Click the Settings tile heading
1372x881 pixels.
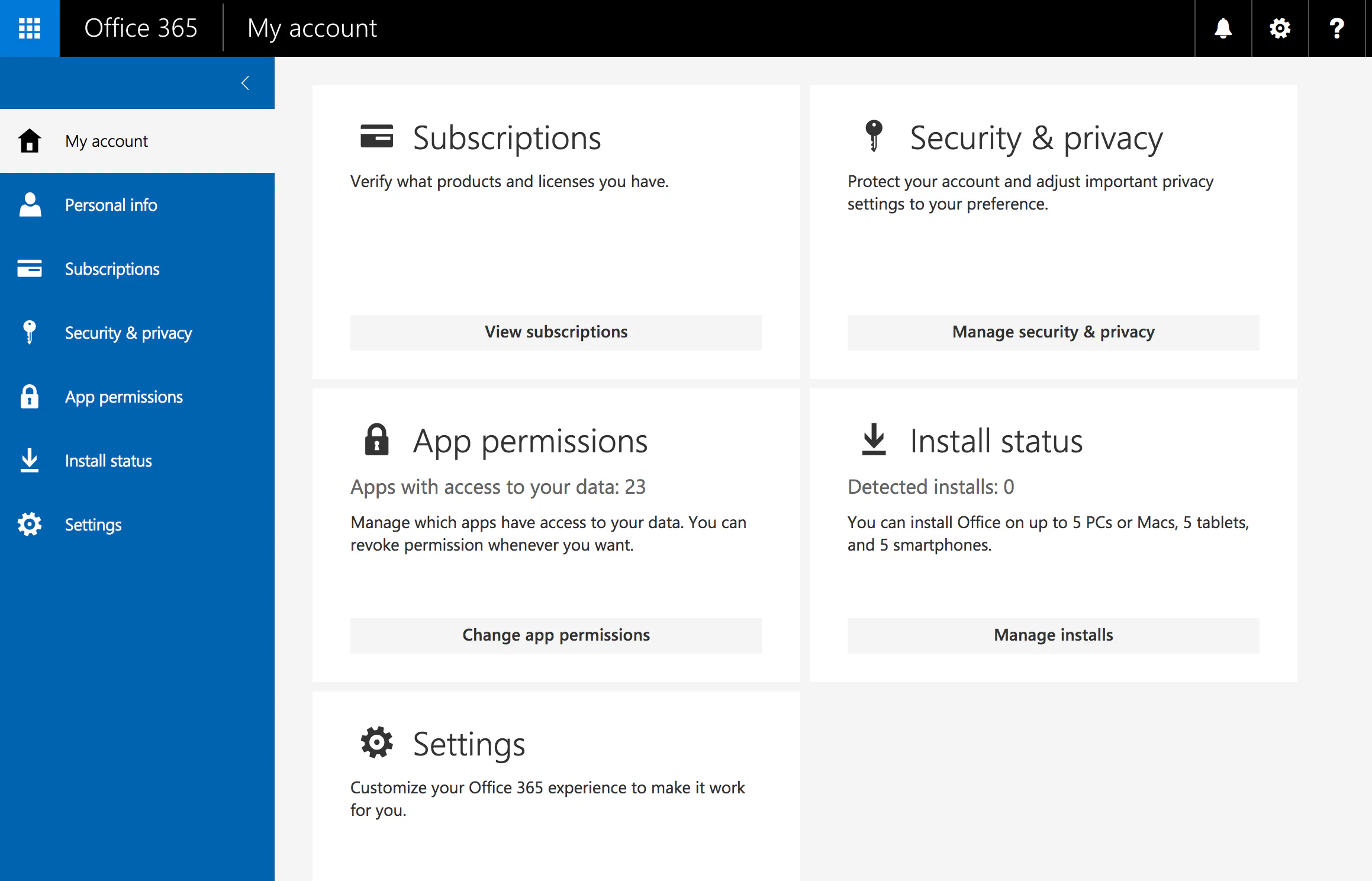click(469, 744)
